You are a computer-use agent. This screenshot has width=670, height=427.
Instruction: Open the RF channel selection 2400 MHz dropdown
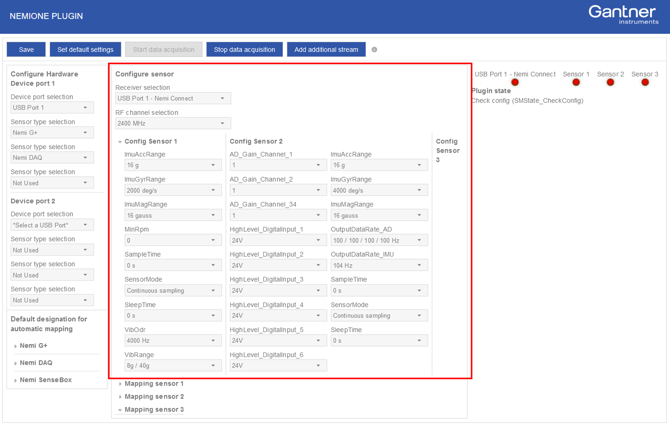173,123
